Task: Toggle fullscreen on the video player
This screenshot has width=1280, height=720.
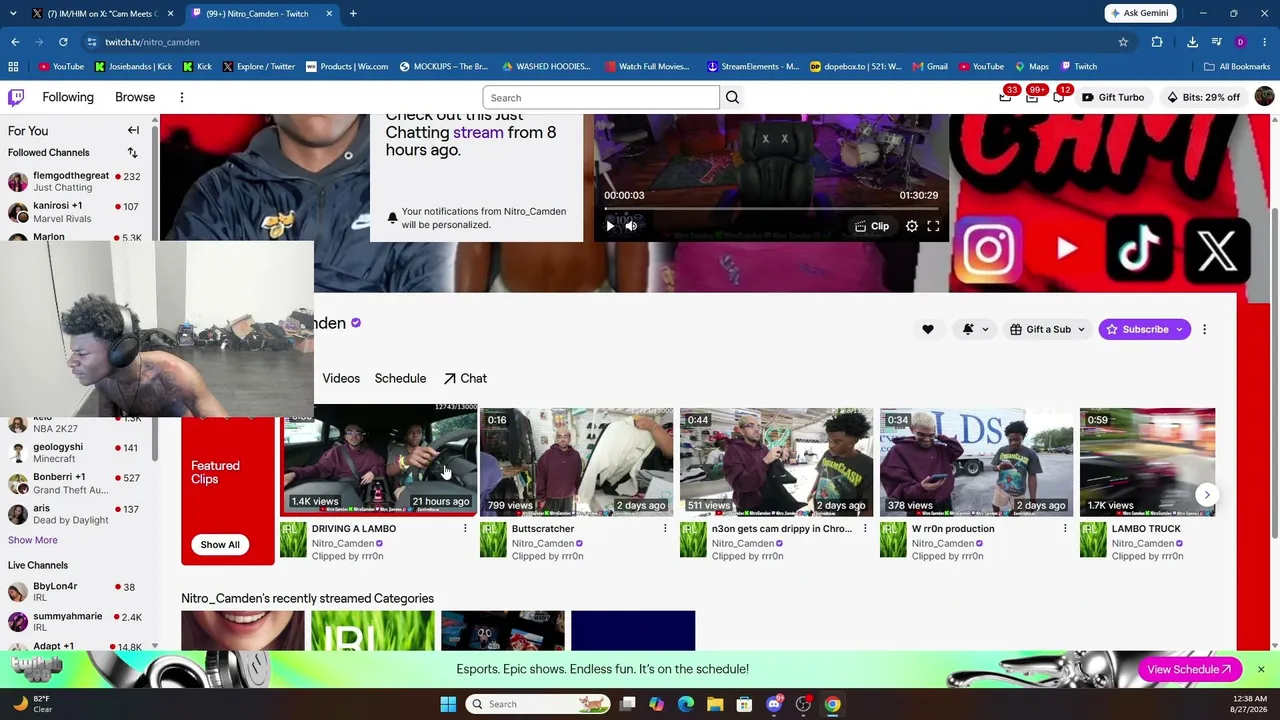Action: [933, 227]
